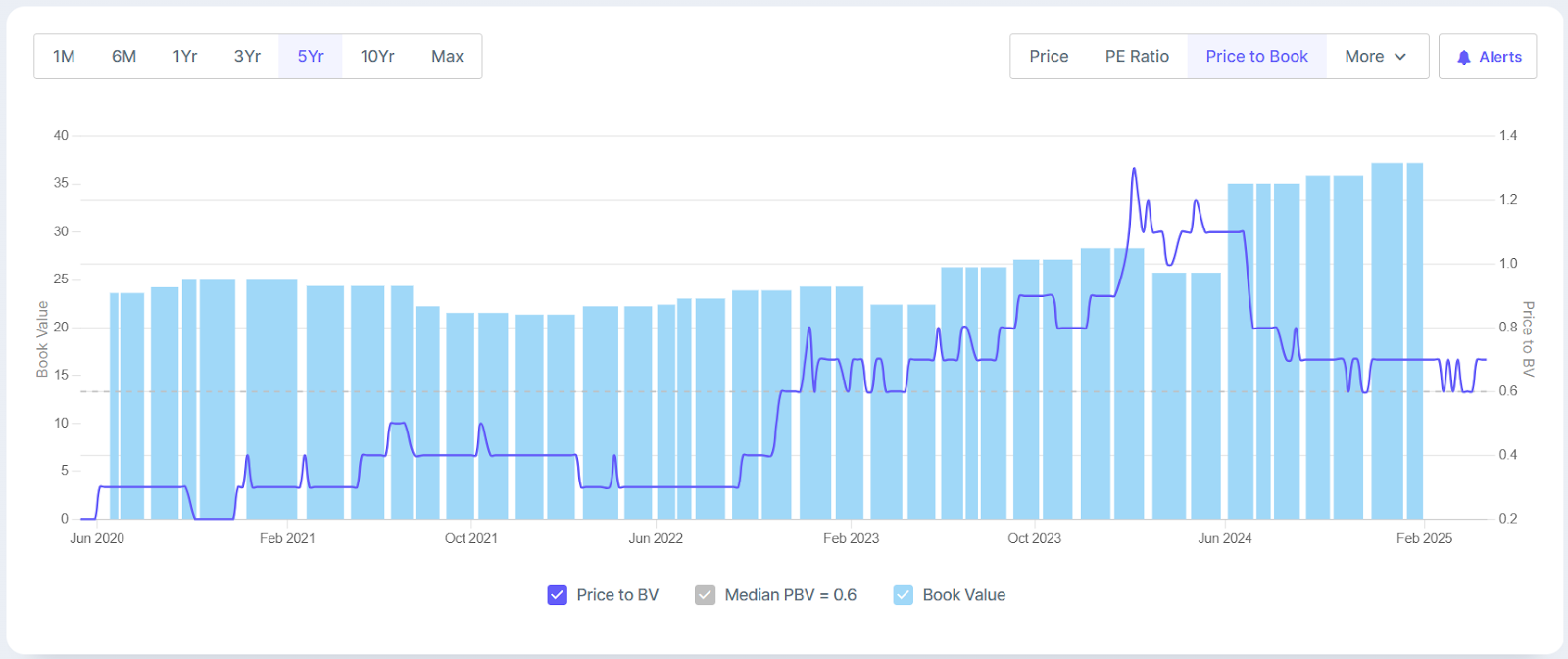Click the Jun 2024 axis label
This screenshot has height=659, width=1568.
(x=1225, y=538)
